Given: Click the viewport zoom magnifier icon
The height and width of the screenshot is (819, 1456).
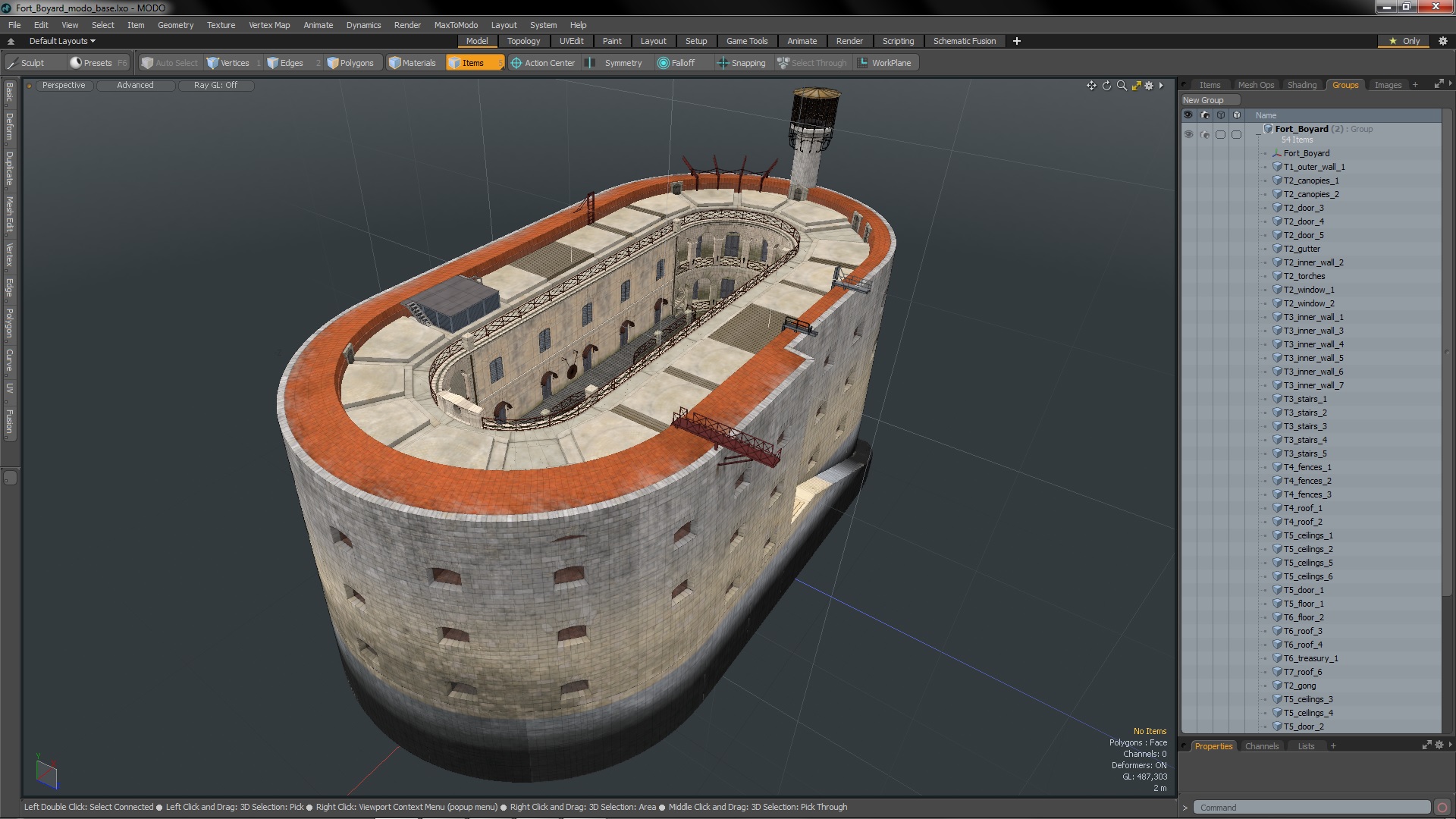Looking at the screenshot, I should point(1122,86).
